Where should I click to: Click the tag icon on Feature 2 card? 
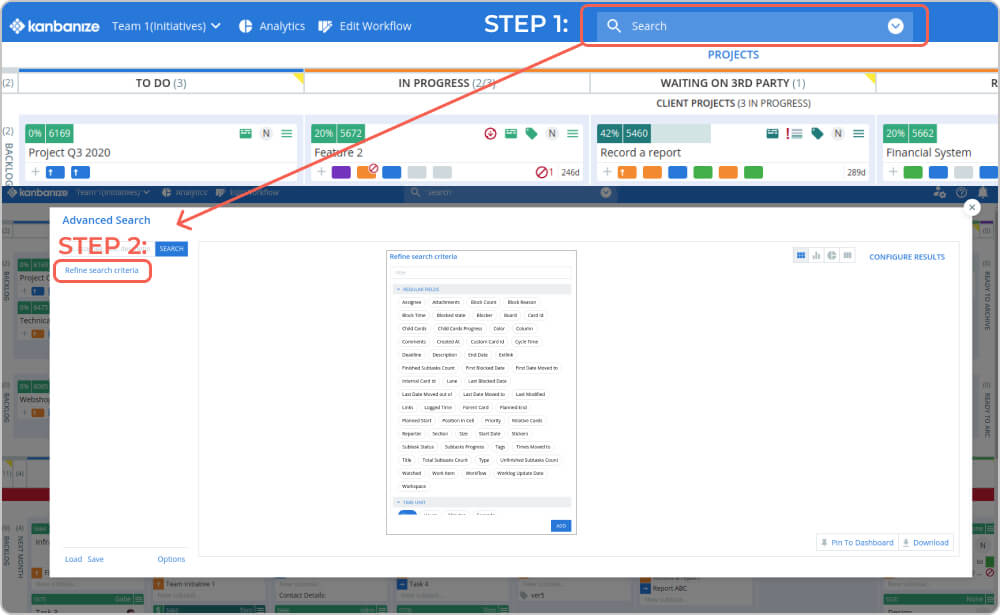[x=531, y=133]
